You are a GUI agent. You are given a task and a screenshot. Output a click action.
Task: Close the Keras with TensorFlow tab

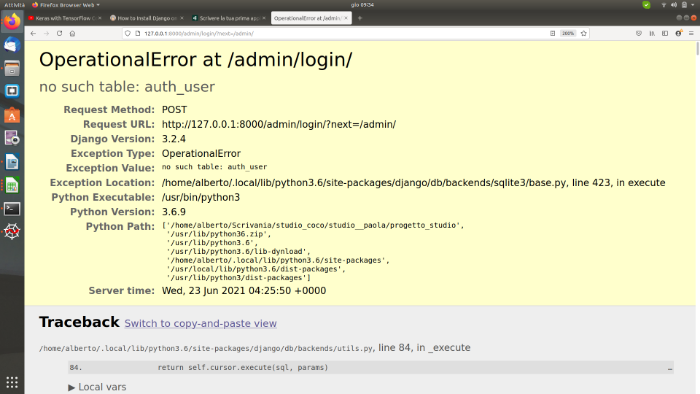pyautogui.click(x=100, y=18)
